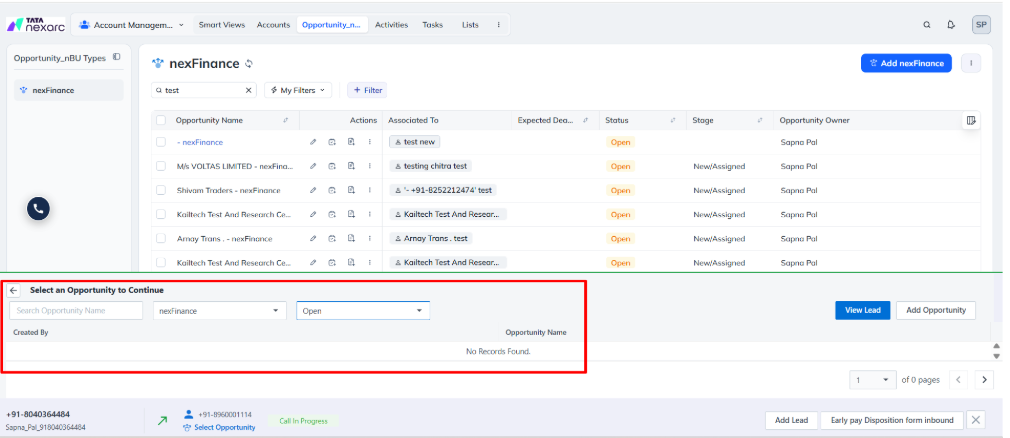
Task: Click back arrow in Select an Opportunity panel
Action: tap(14, 290)
